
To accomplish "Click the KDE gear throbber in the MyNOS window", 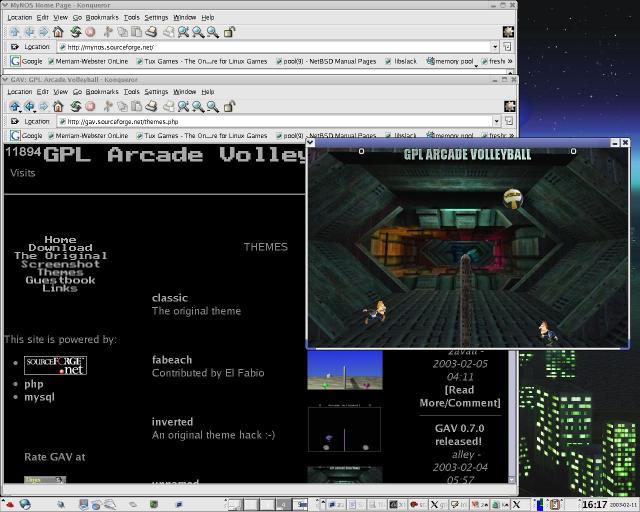I will pyautogui.click(x=509, y=32).
